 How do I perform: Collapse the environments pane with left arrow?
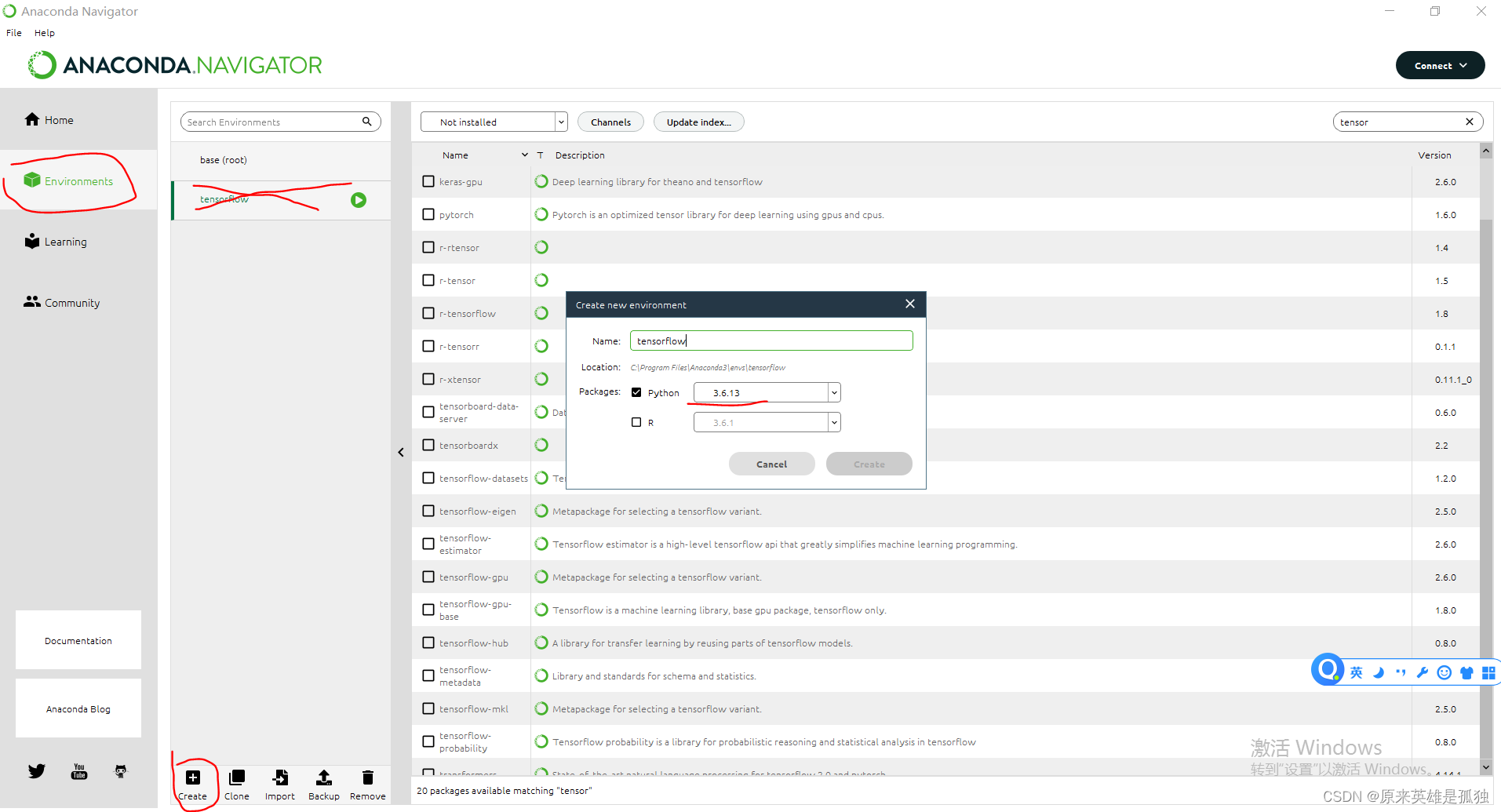tap(401, 452)
